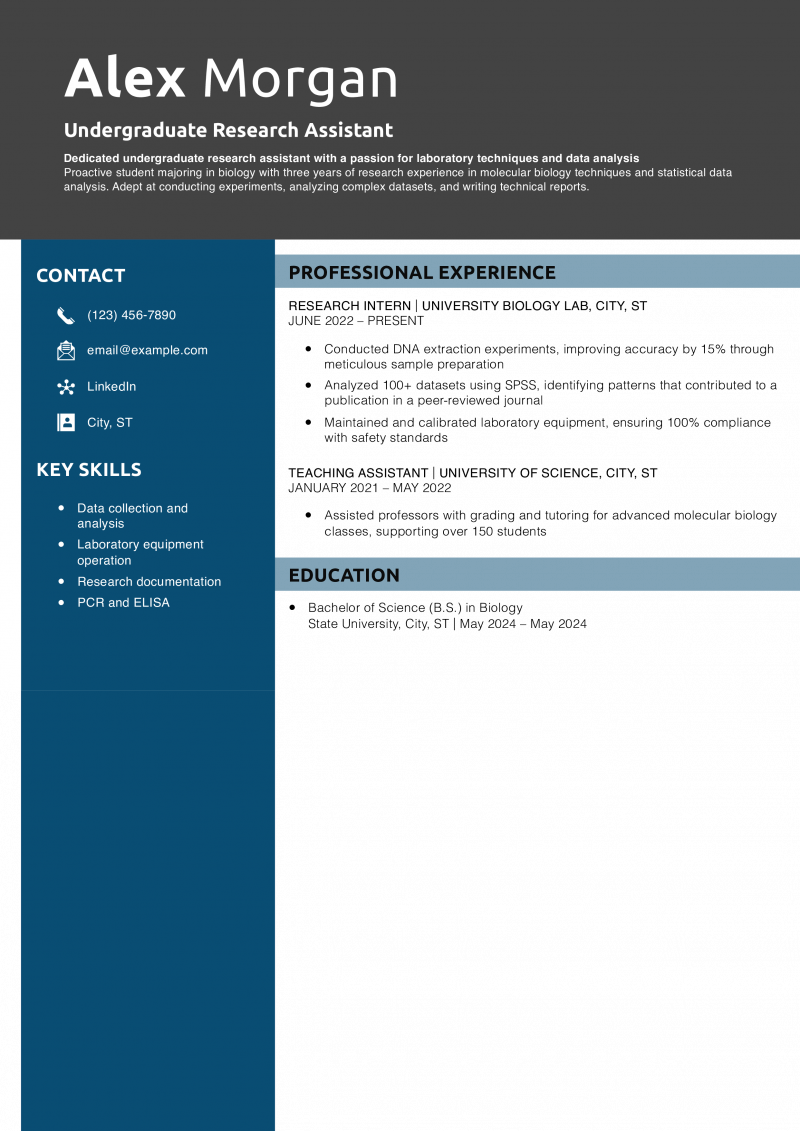Select the KEY SKILLS section heading
The width and height of the screenshot is (800, 1131).
pyautogui.click(x=89, y=470)
